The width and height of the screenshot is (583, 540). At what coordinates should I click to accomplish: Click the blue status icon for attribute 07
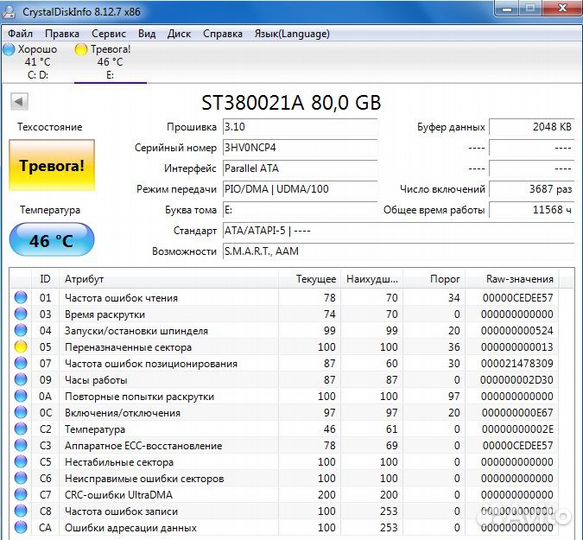coord(21,363)
